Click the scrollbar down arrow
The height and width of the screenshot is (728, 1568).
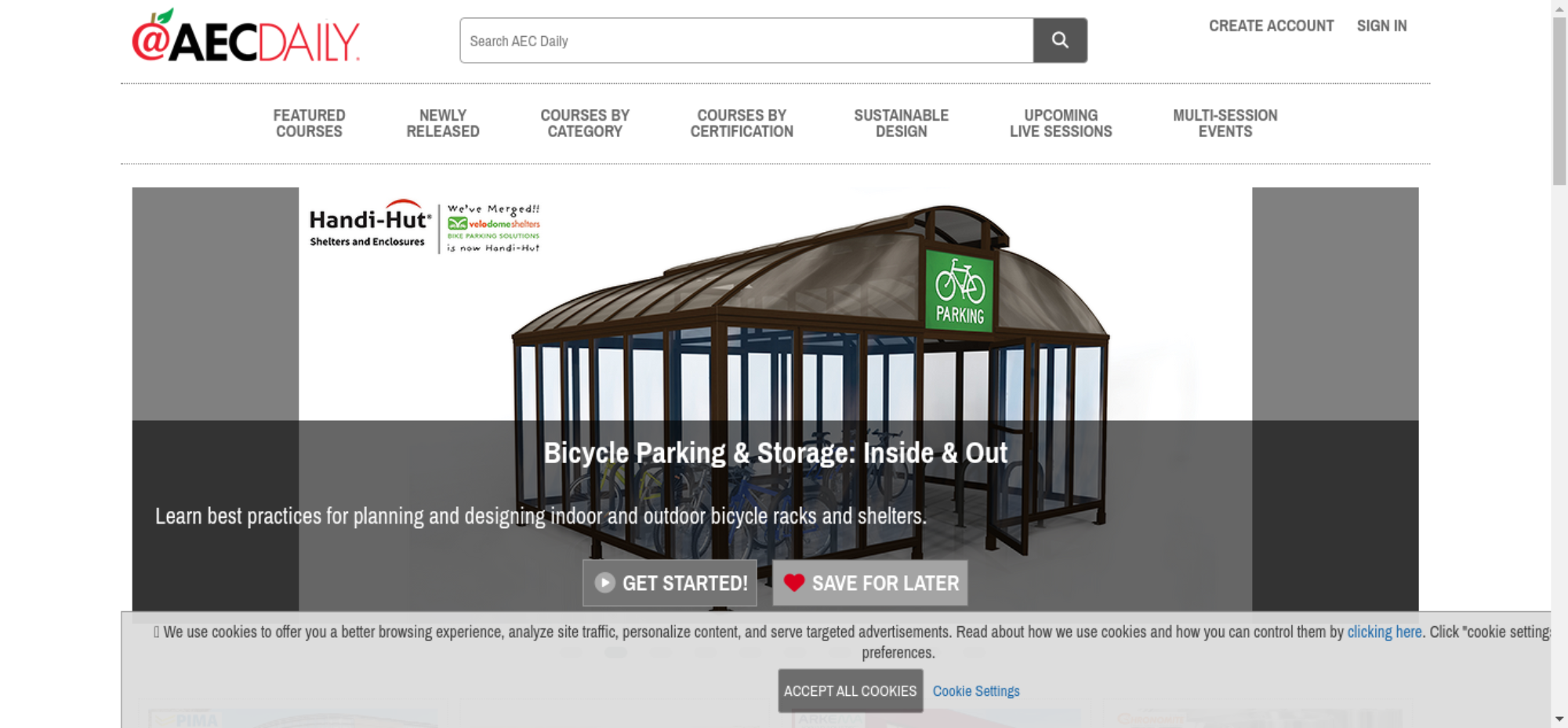(x=1559, y=719)
